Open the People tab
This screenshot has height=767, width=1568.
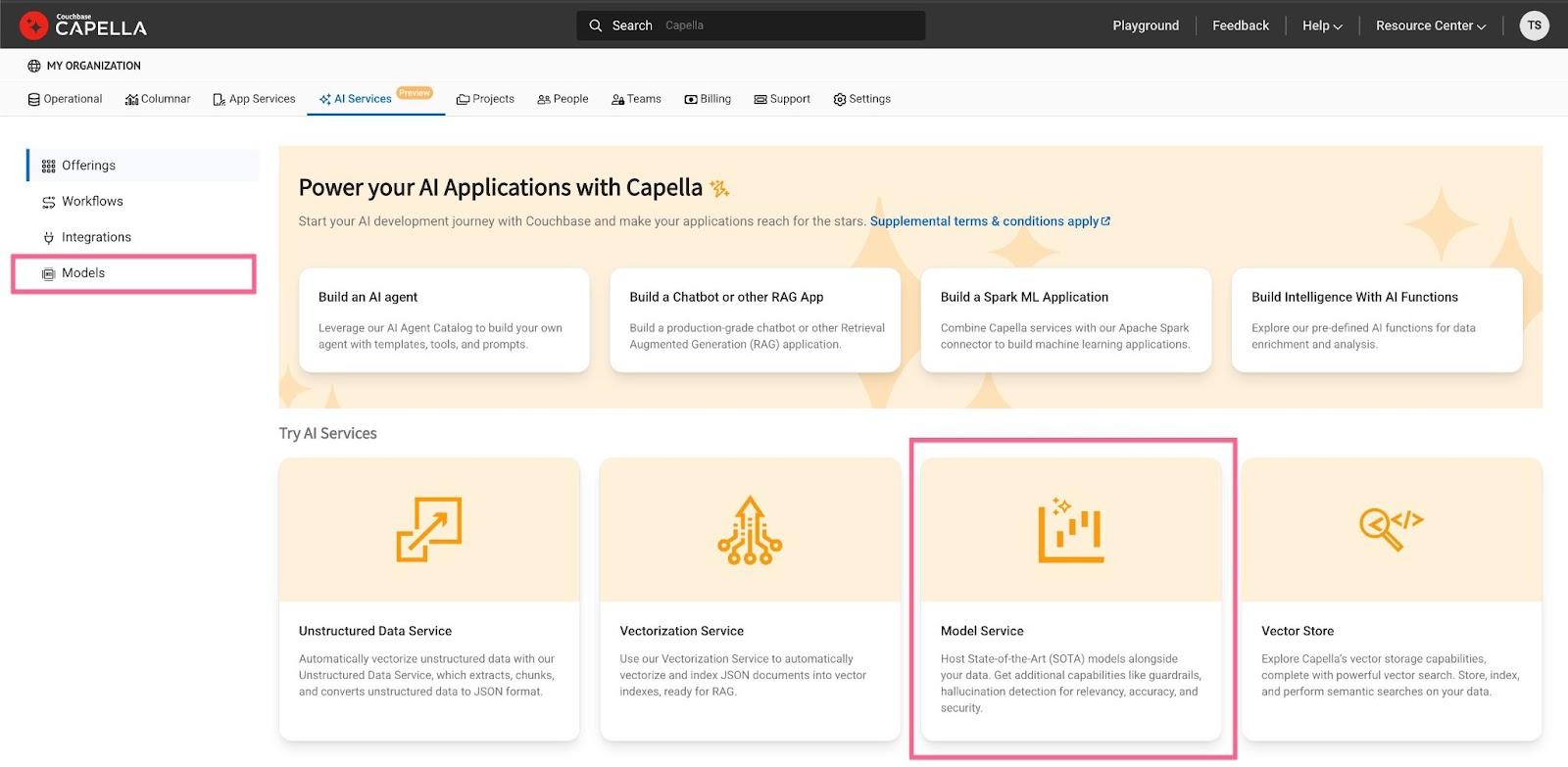point(563,99)
